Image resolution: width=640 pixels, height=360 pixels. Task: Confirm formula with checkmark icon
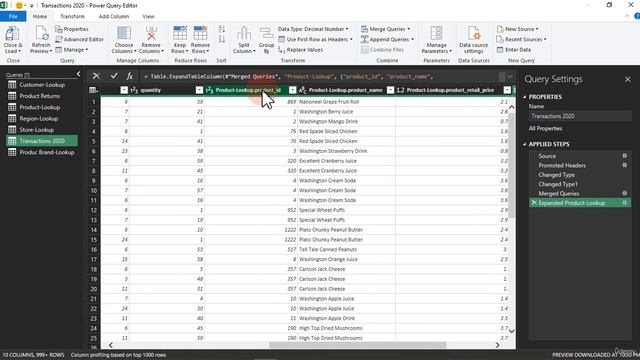(x=114, y=76)
